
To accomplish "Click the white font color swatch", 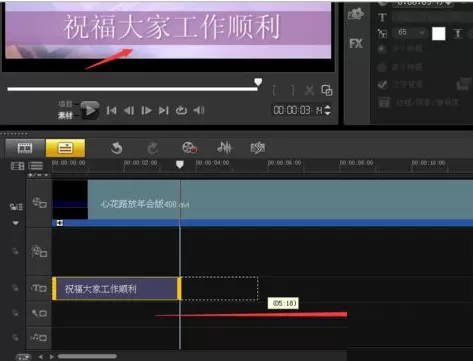I will 439,33.
